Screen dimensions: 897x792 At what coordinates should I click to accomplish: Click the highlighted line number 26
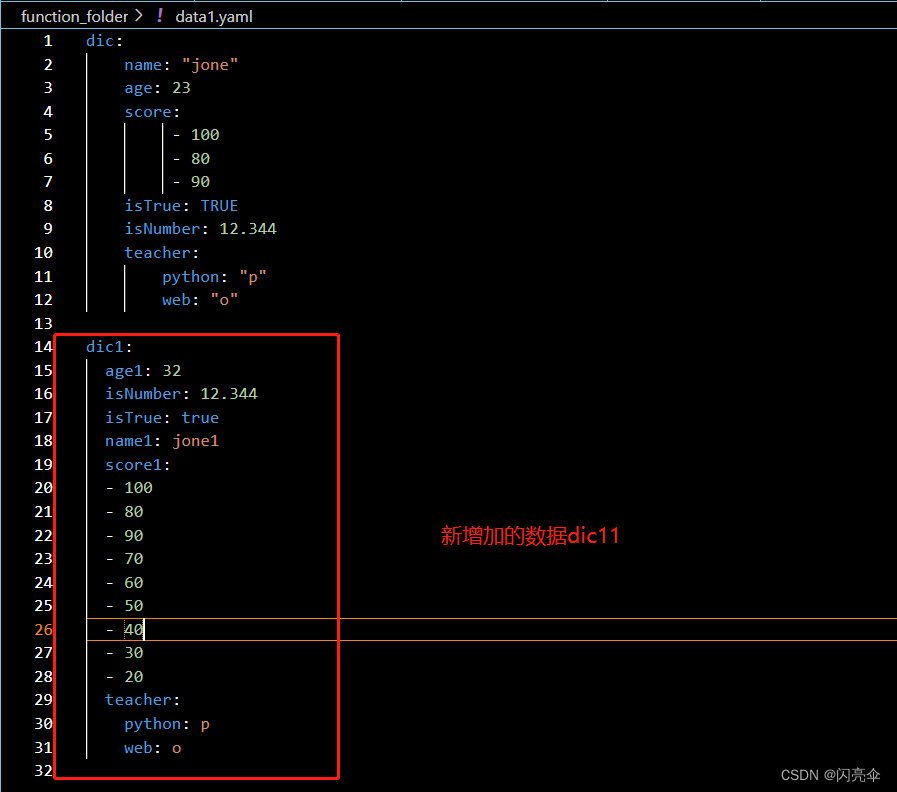(x=43, y=629)
